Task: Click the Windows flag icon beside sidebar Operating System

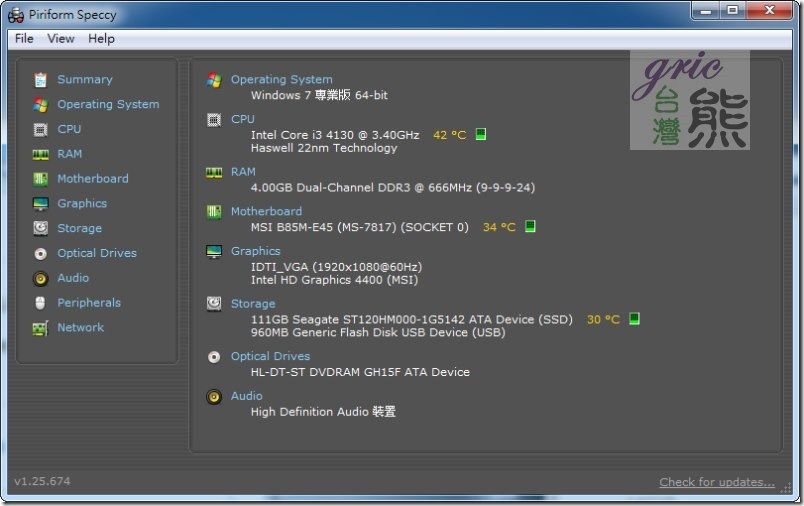Action: click(x=41, y=105)
